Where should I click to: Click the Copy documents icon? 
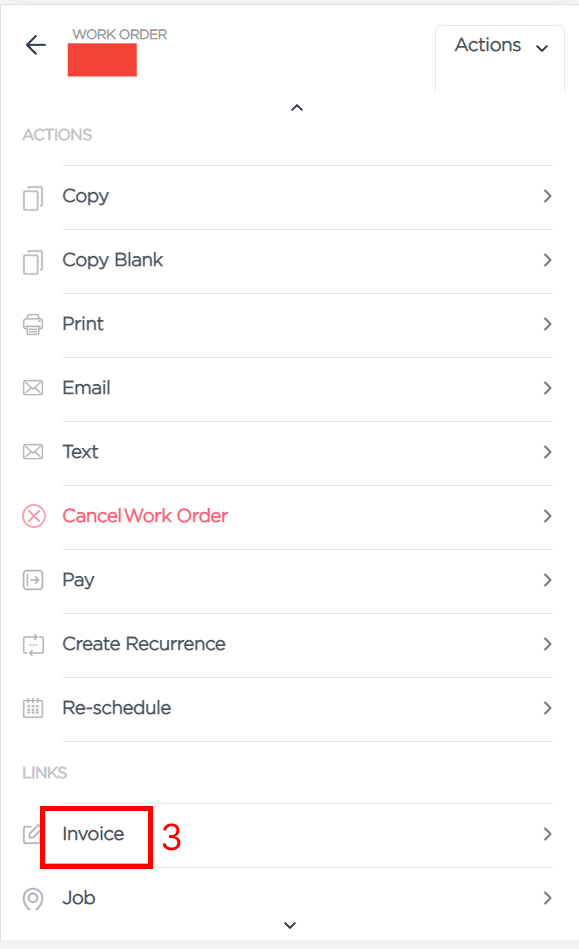coord(33,198)
